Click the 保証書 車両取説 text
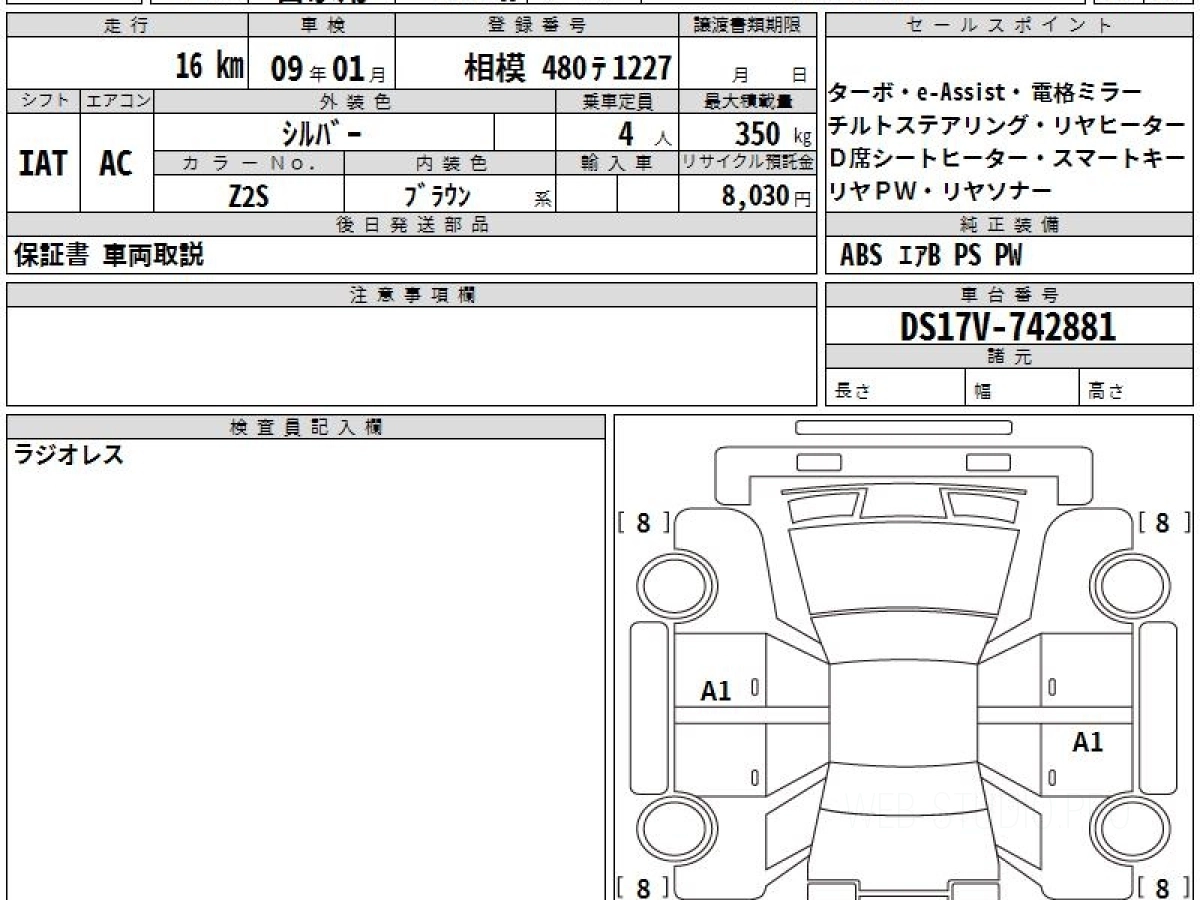This screenshot has height=900, width=1200. point(109,256)
